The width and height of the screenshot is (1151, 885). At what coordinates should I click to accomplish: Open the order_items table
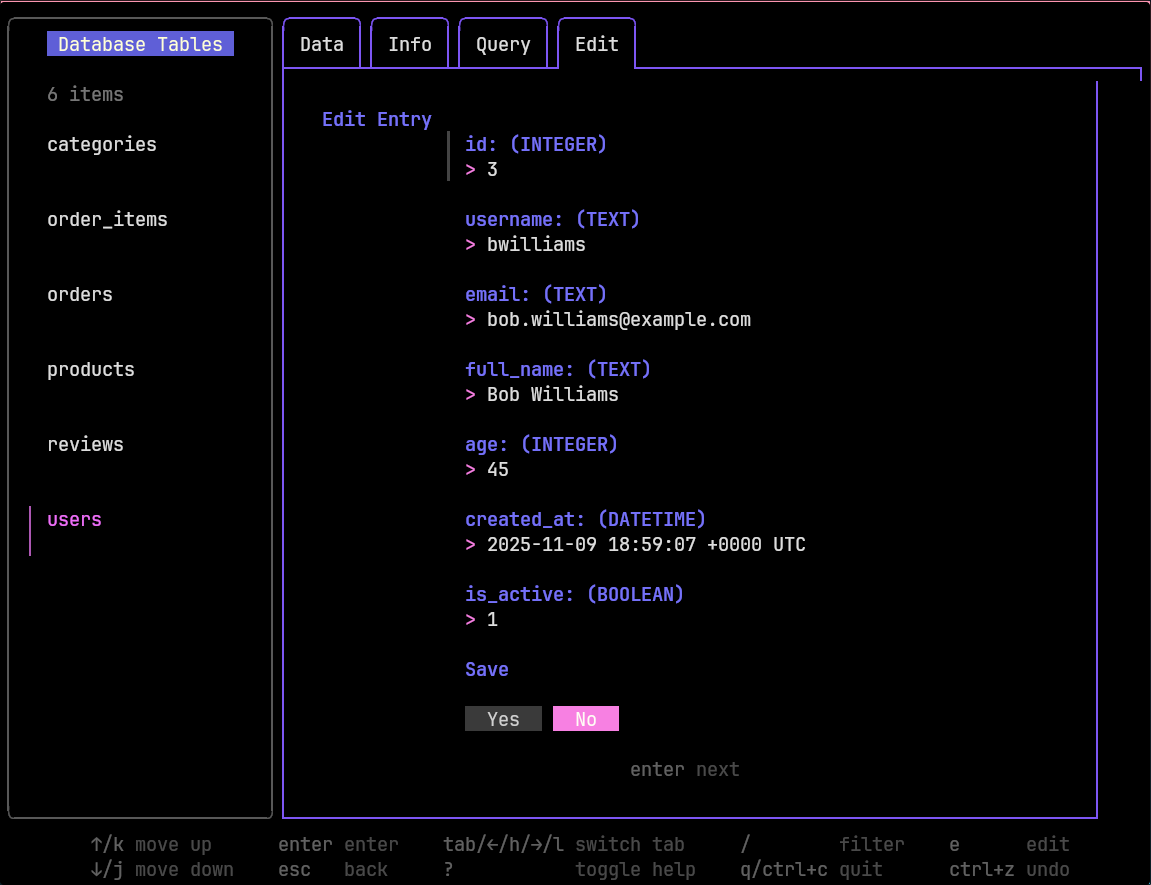coord(107,219)
